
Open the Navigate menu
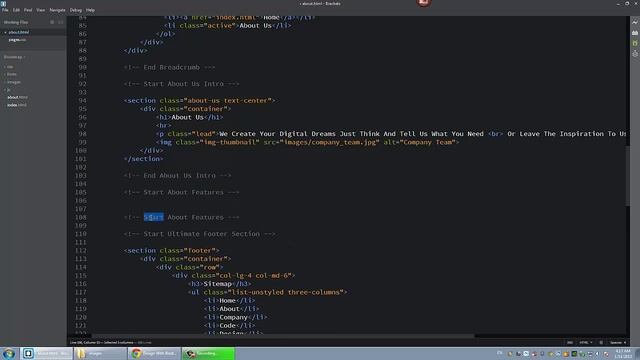(x=57, y=10)
